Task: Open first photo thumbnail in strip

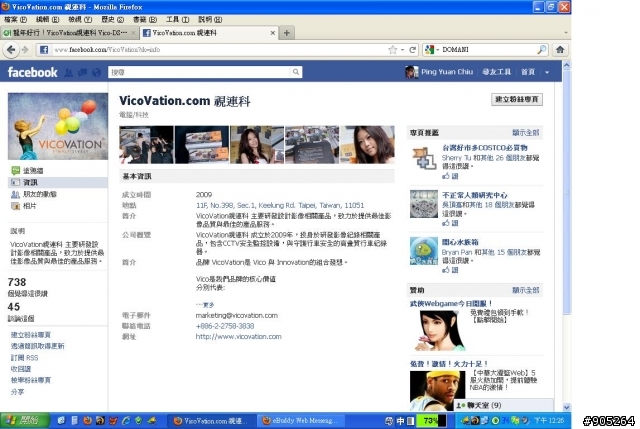Action: point(146,144)
